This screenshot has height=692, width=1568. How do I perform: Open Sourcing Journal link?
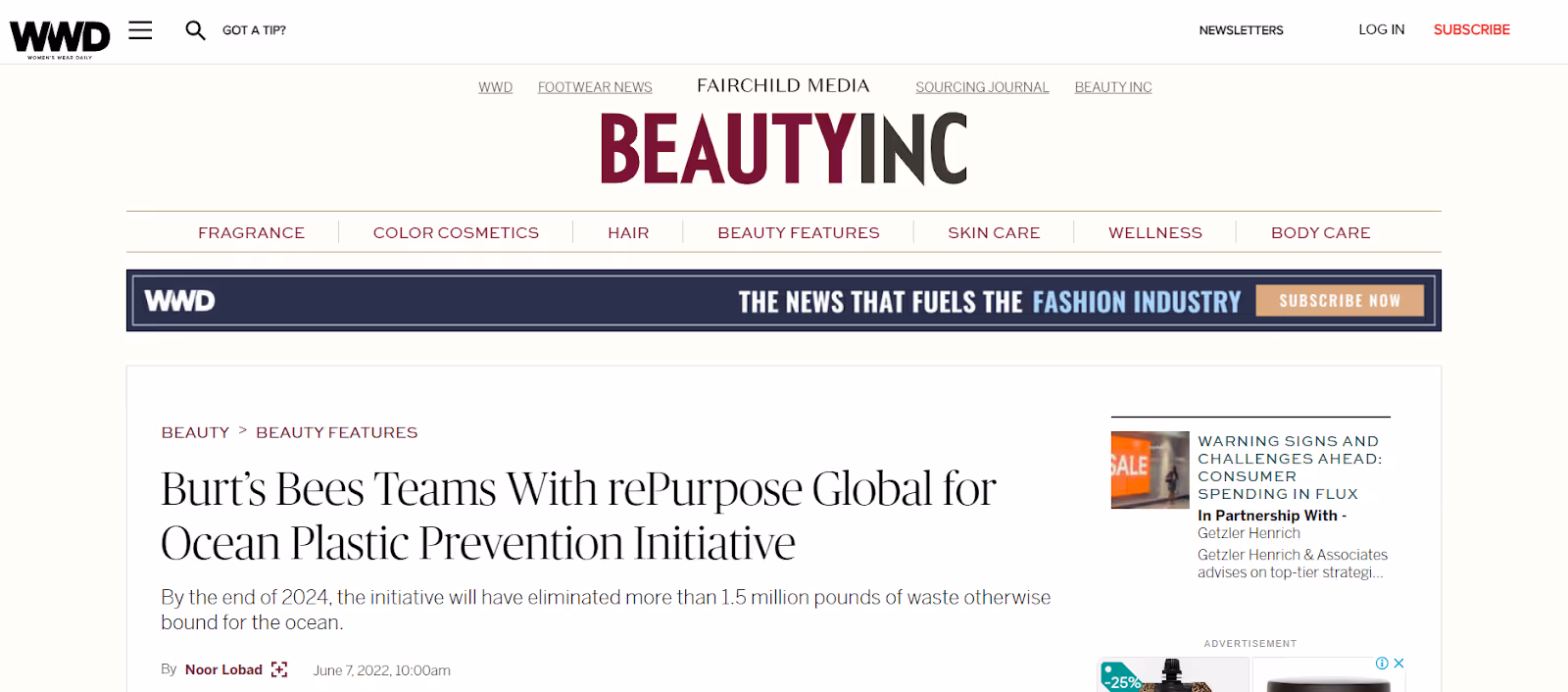pos(982,87)
